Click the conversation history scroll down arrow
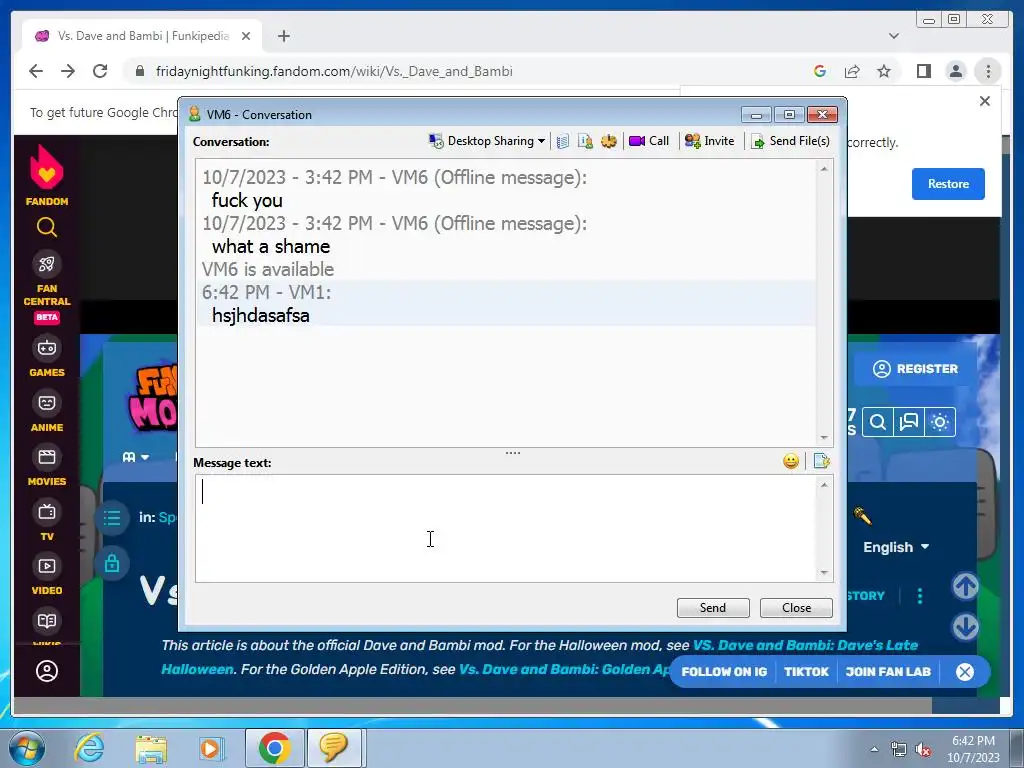Image resolution: width=1024 pixels, height=768 pixels. (x=824, y=438)
